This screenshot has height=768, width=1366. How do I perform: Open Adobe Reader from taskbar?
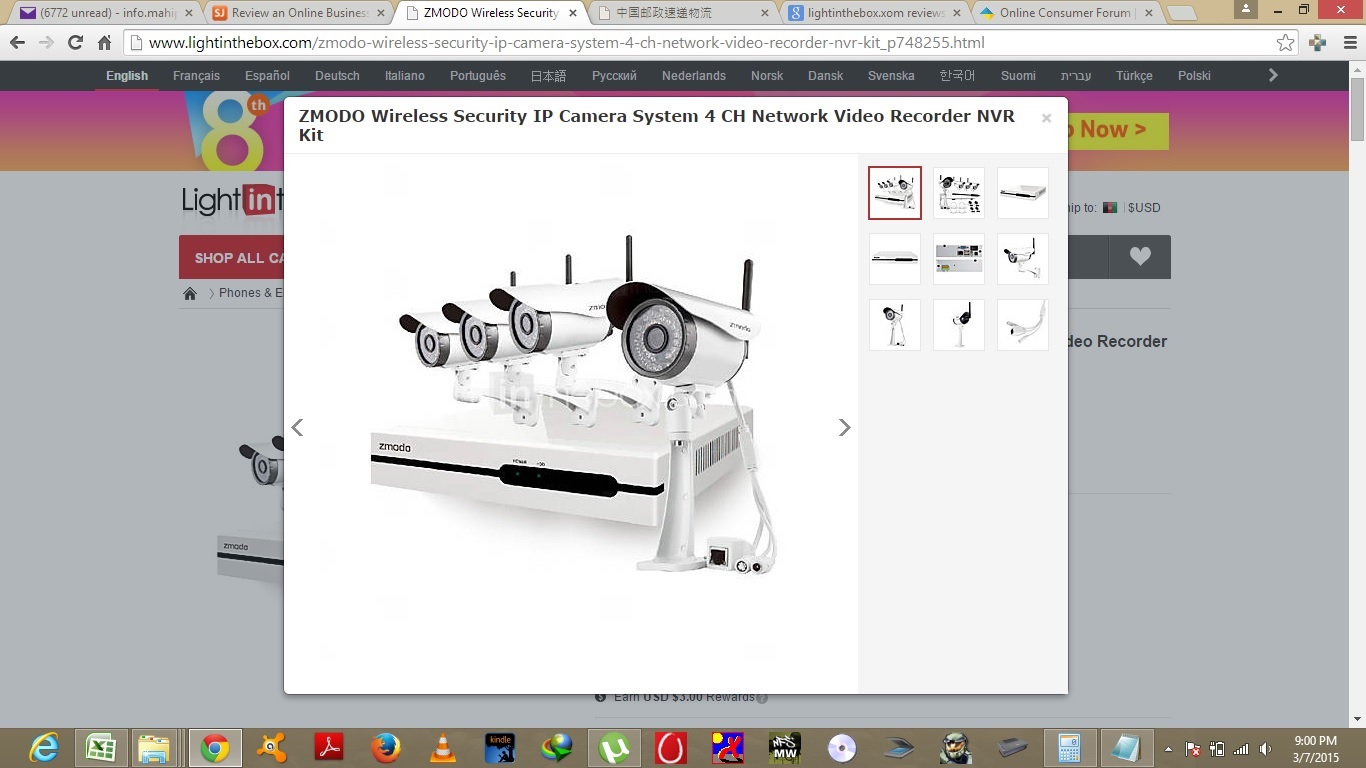pyautogui.click(x=329, y=748)
